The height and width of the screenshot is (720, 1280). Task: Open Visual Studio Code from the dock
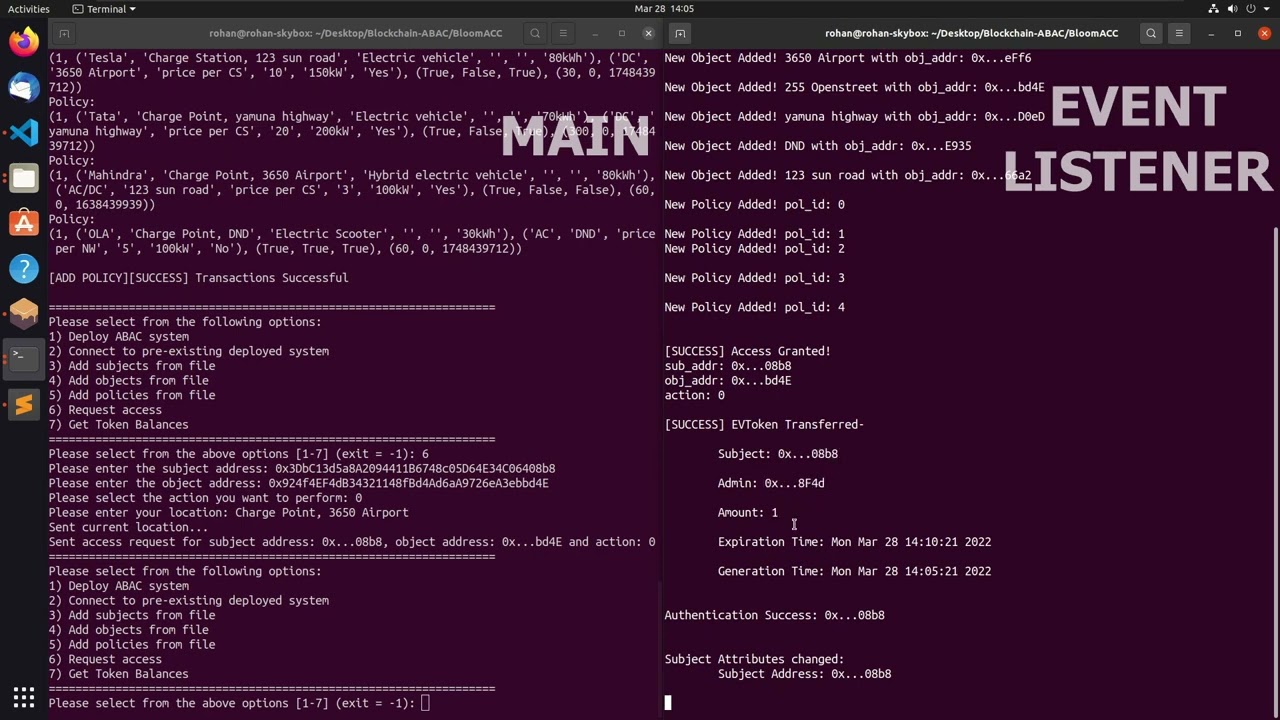24,132
